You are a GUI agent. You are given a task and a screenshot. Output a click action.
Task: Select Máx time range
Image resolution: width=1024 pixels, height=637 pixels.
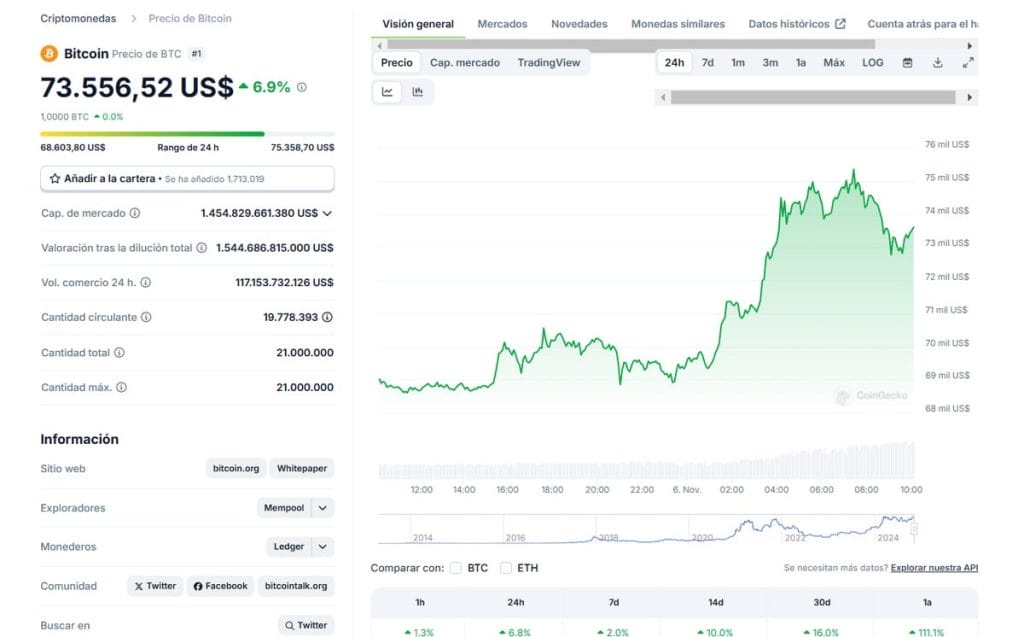(834, 63)
